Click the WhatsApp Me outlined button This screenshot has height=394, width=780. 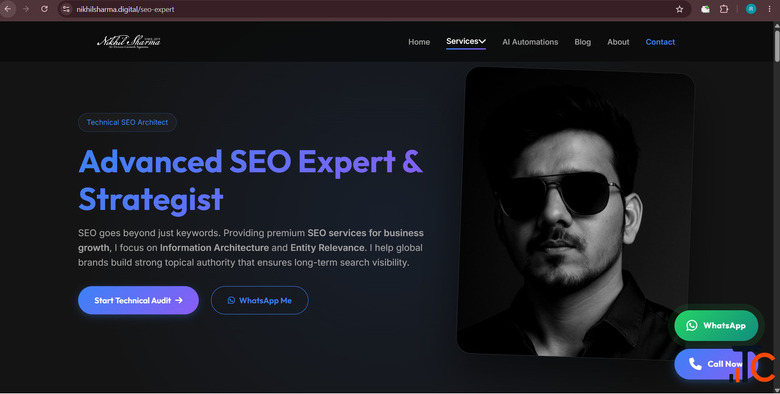[x=260, y=300]
